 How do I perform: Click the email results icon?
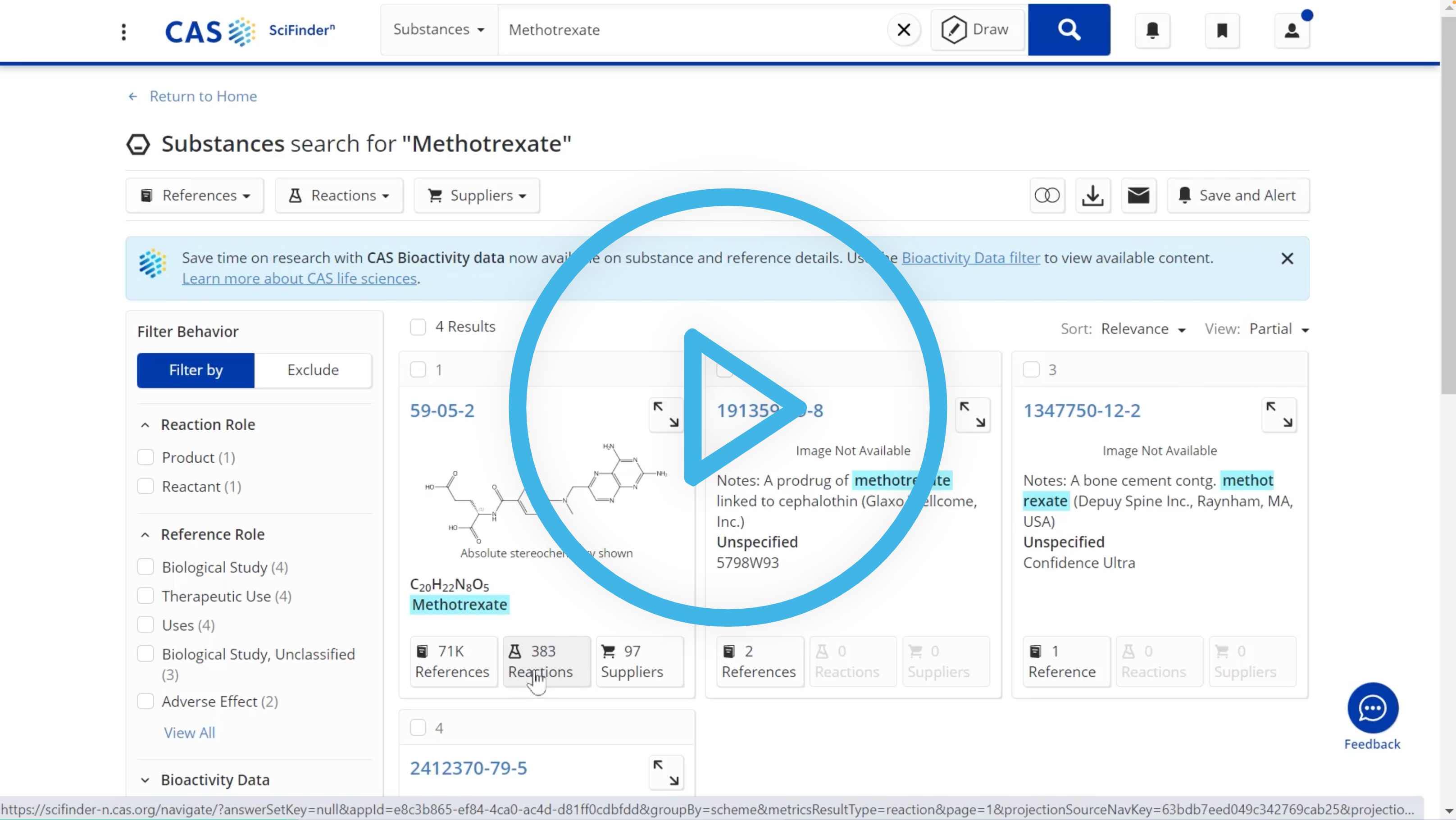click(1139, 194)
